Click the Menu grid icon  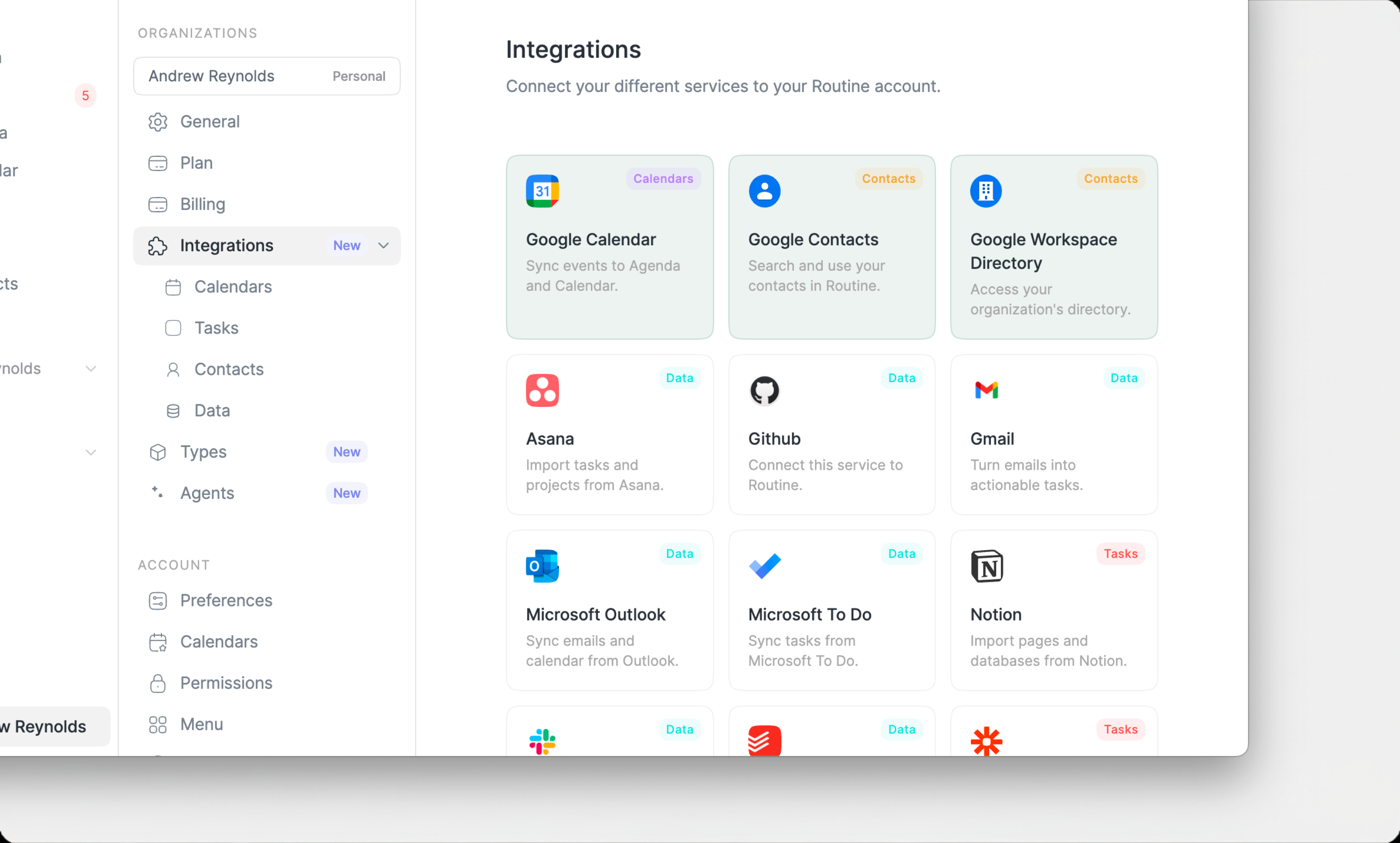point(157,725)
